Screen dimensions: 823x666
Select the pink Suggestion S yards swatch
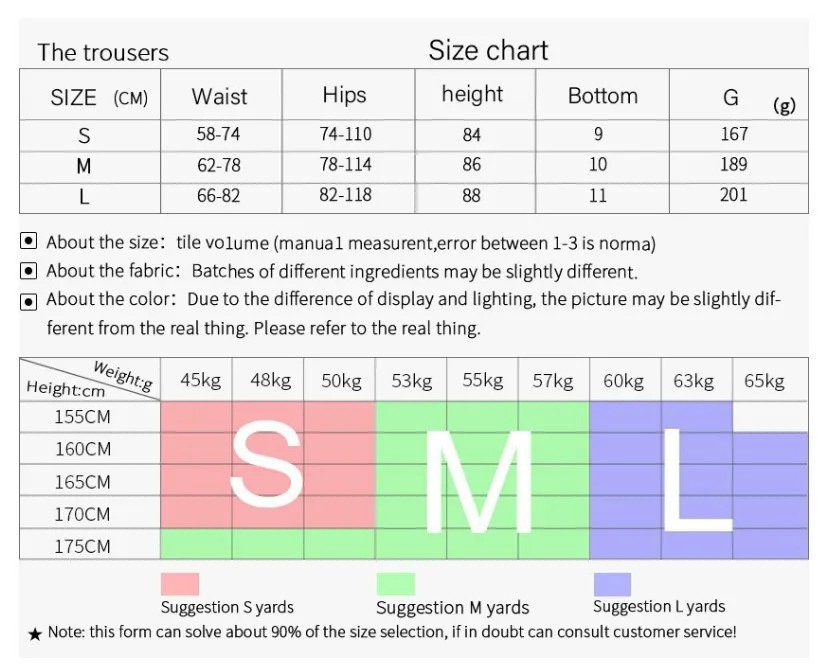coord(180,584)
